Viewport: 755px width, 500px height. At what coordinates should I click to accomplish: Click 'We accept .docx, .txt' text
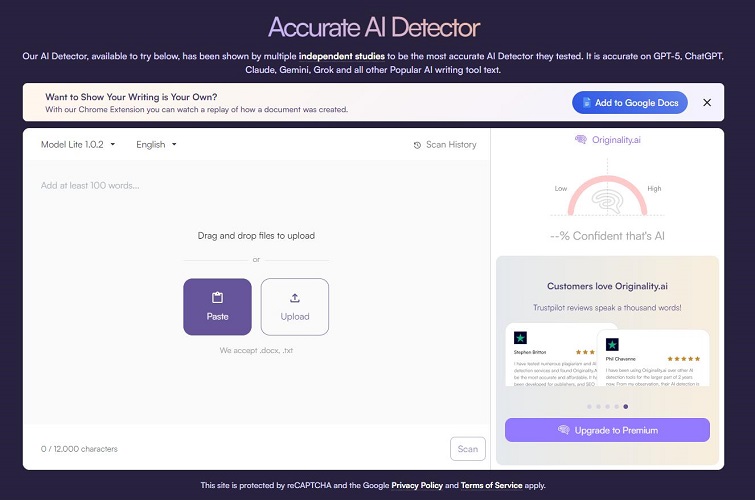[x=256, y=350]
